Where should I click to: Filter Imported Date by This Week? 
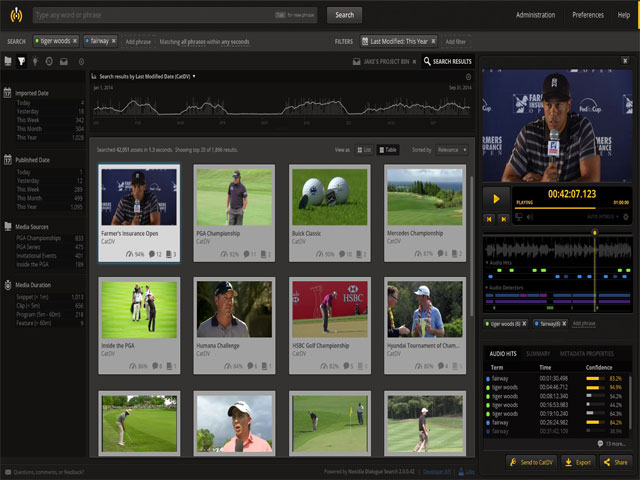pos(50,120)
